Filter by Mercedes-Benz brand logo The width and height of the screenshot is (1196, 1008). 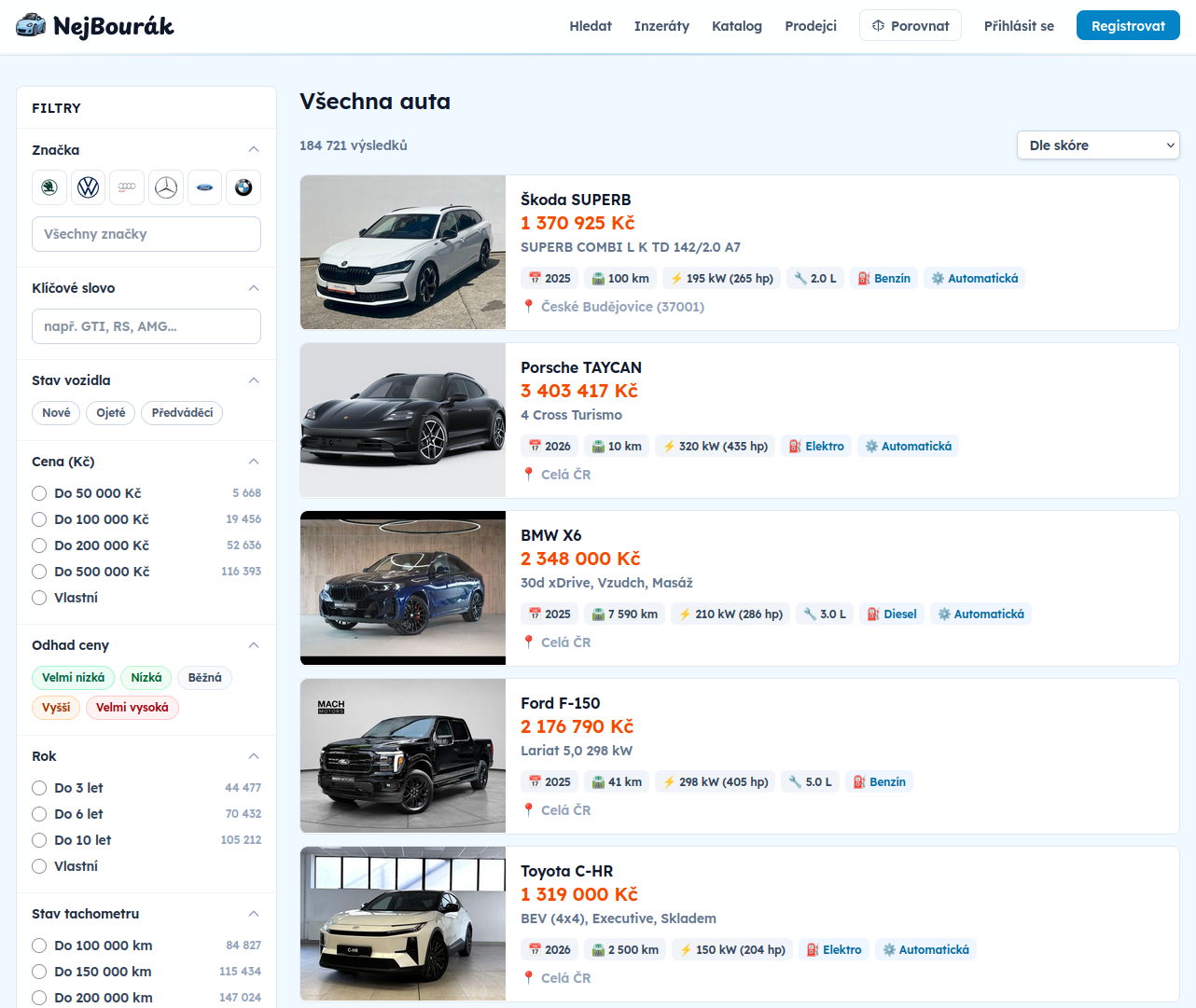(x=166, y=187)
